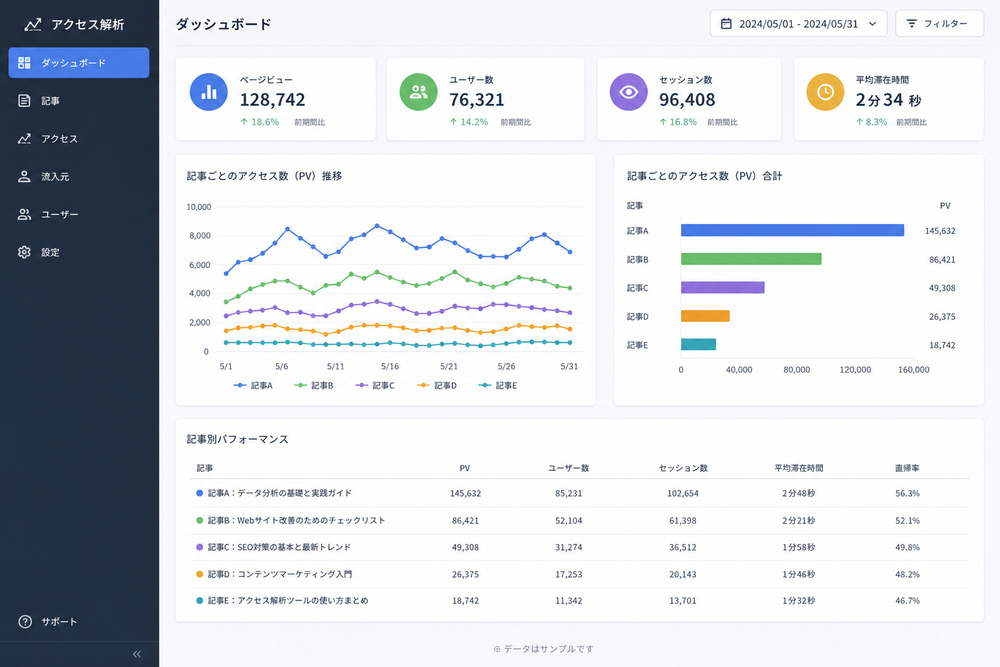Click 平均滞在時間 value 1分58秒 in table
The height and width of the screenshot is (667, 1000).
pyautogui.click(x=798, y=547)
